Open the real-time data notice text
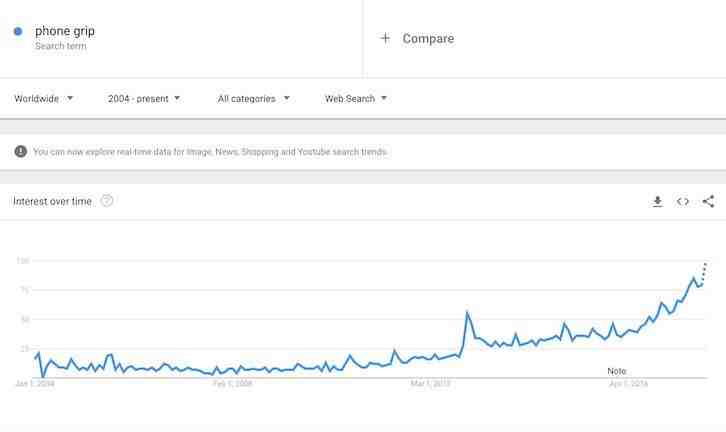Screen dimensions: 726x432 (210, 152)
